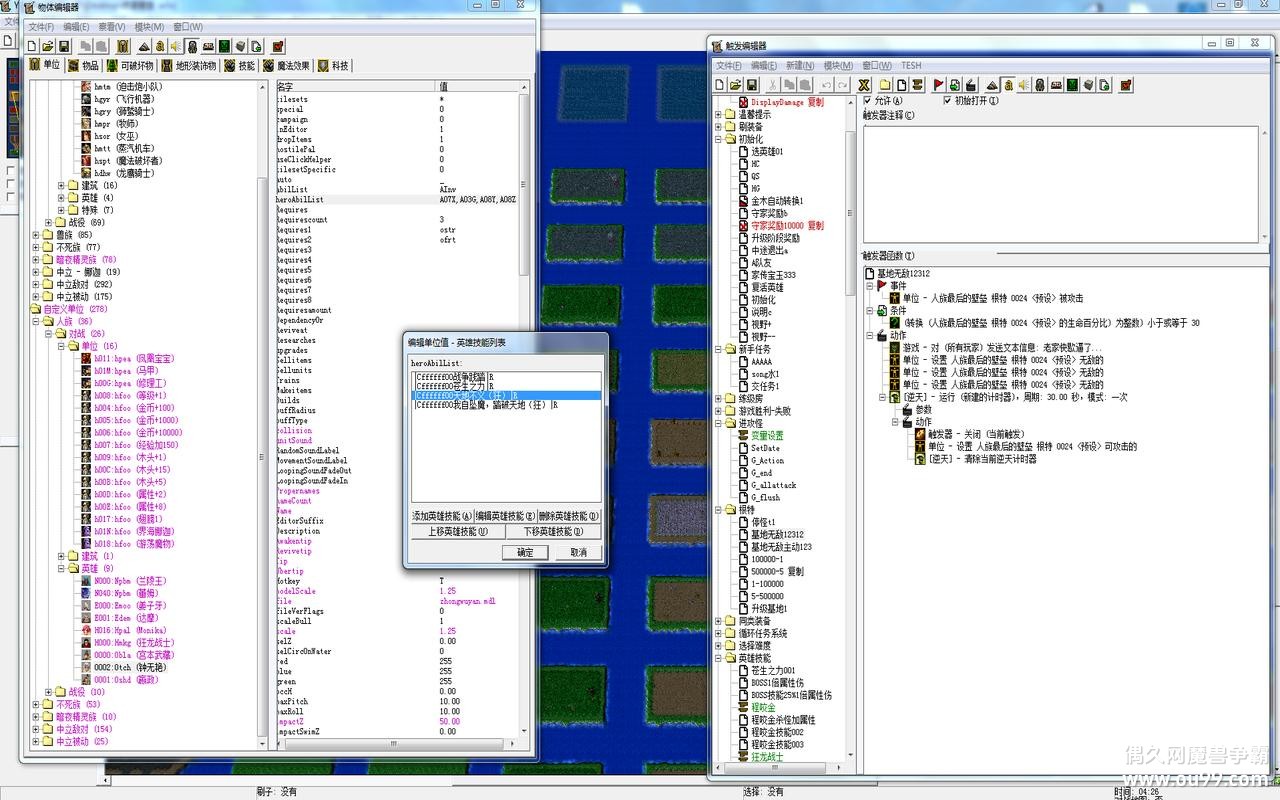Image resolution: width=1280 pixels, height=800 pixels.
Task: Click New Action clapperboard icon
Action: pyautogui.click(x=971, y=85)
